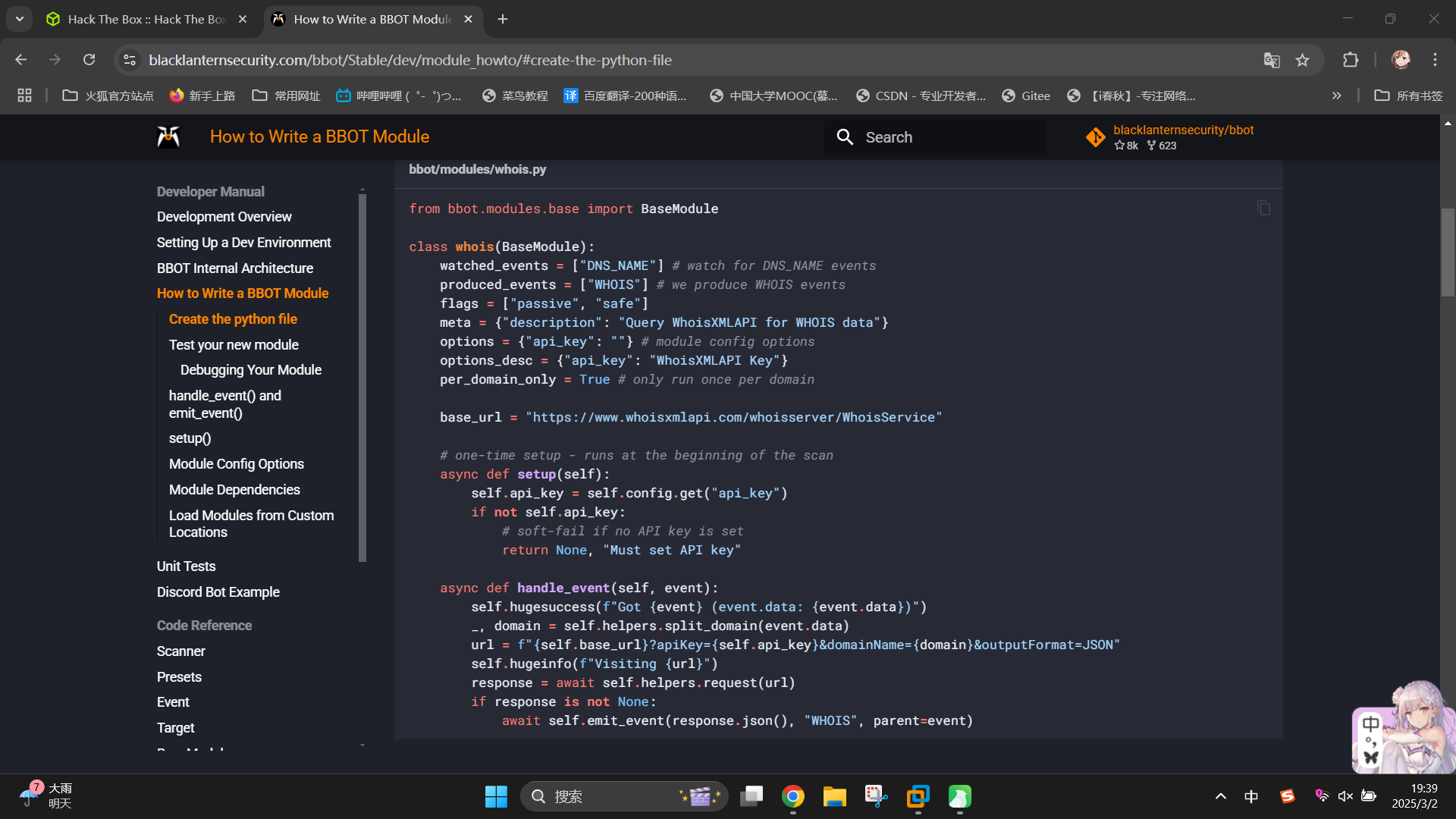Open blacklanternsecurity/bbot GitHub repository link

point(1171,137)
